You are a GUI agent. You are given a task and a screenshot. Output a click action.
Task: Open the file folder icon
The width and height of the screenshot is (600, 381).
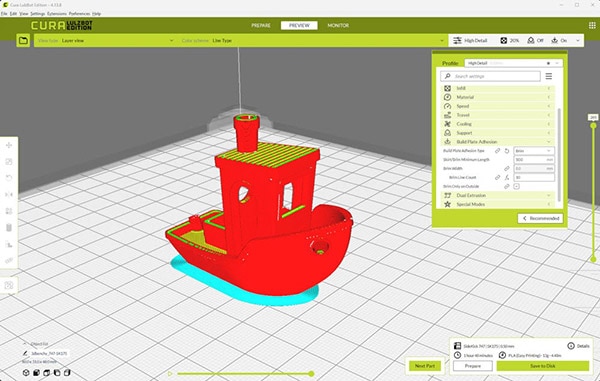point(23,40)
